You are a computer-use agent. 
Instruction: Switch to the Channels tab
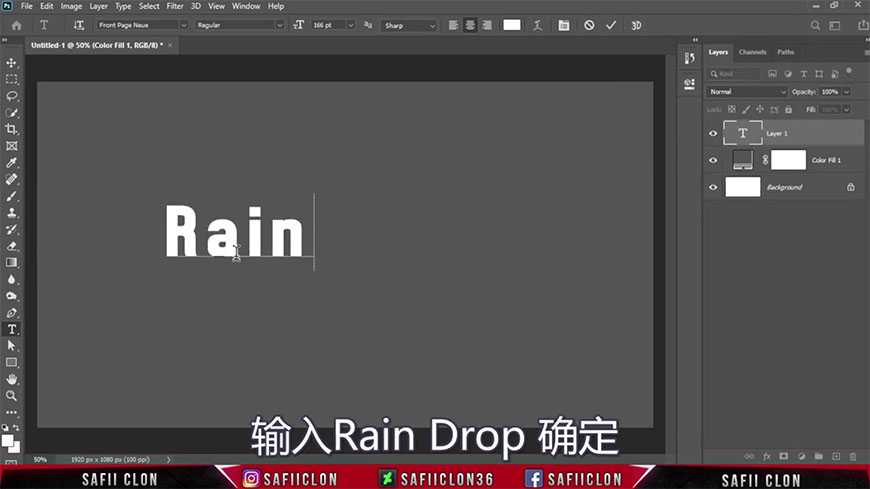point(752,52)
